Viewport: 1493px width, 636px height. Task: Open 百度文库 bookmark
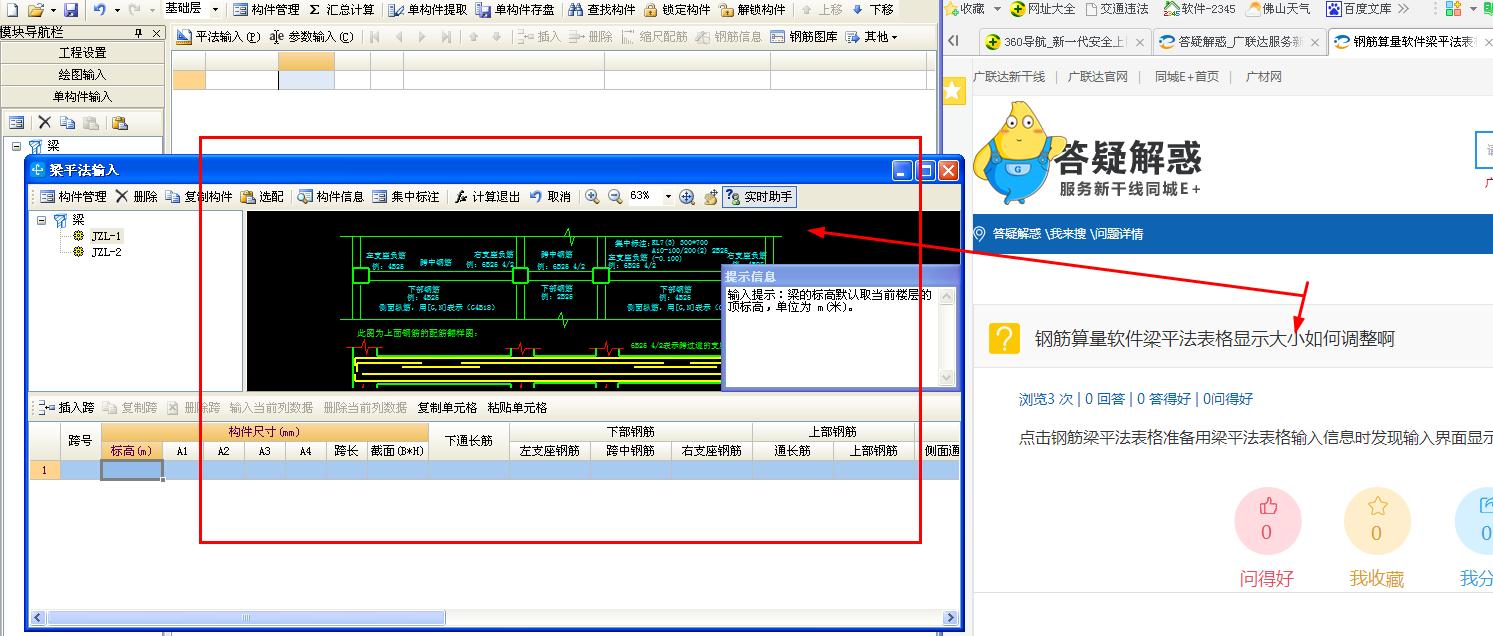pos(1358,9)
